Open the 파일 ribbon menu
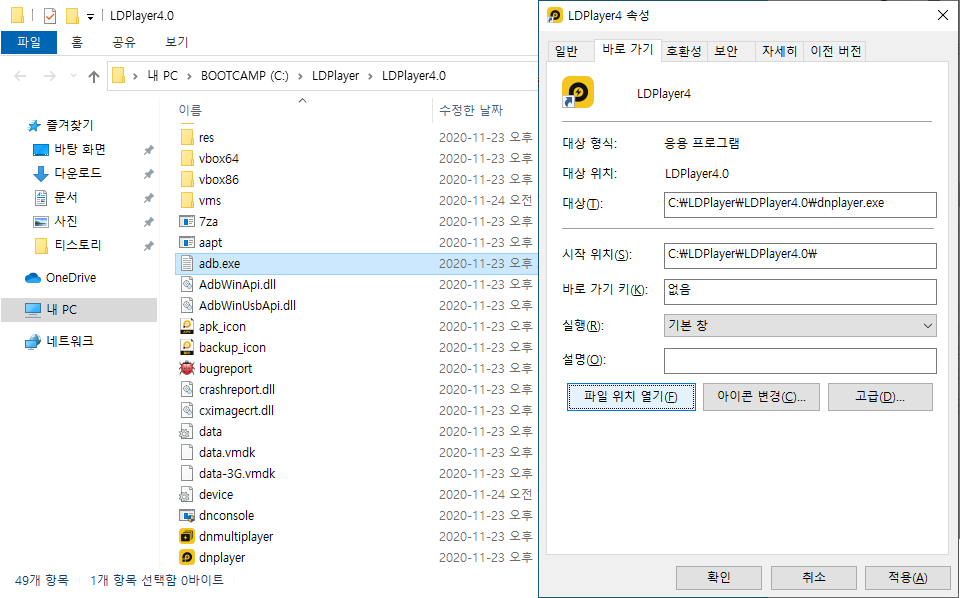 [29, 42]
